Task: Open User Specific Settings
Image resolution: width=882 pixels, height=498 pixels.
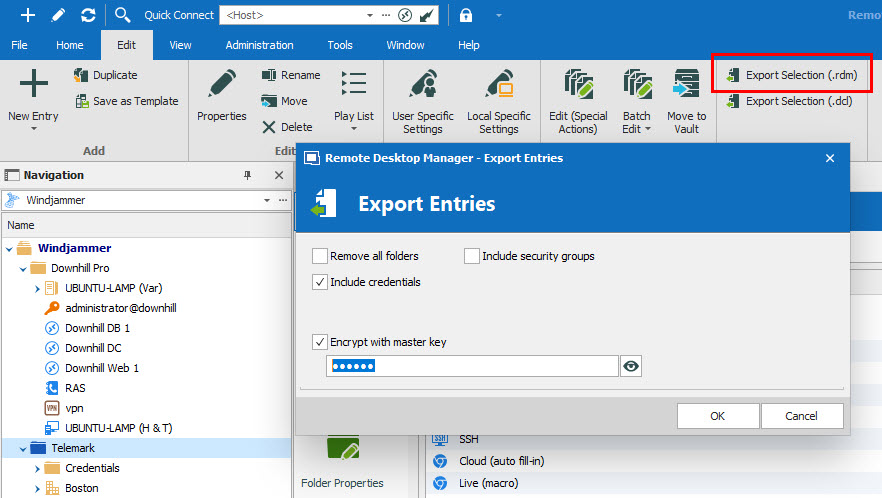Action: (x=422, y=85)
